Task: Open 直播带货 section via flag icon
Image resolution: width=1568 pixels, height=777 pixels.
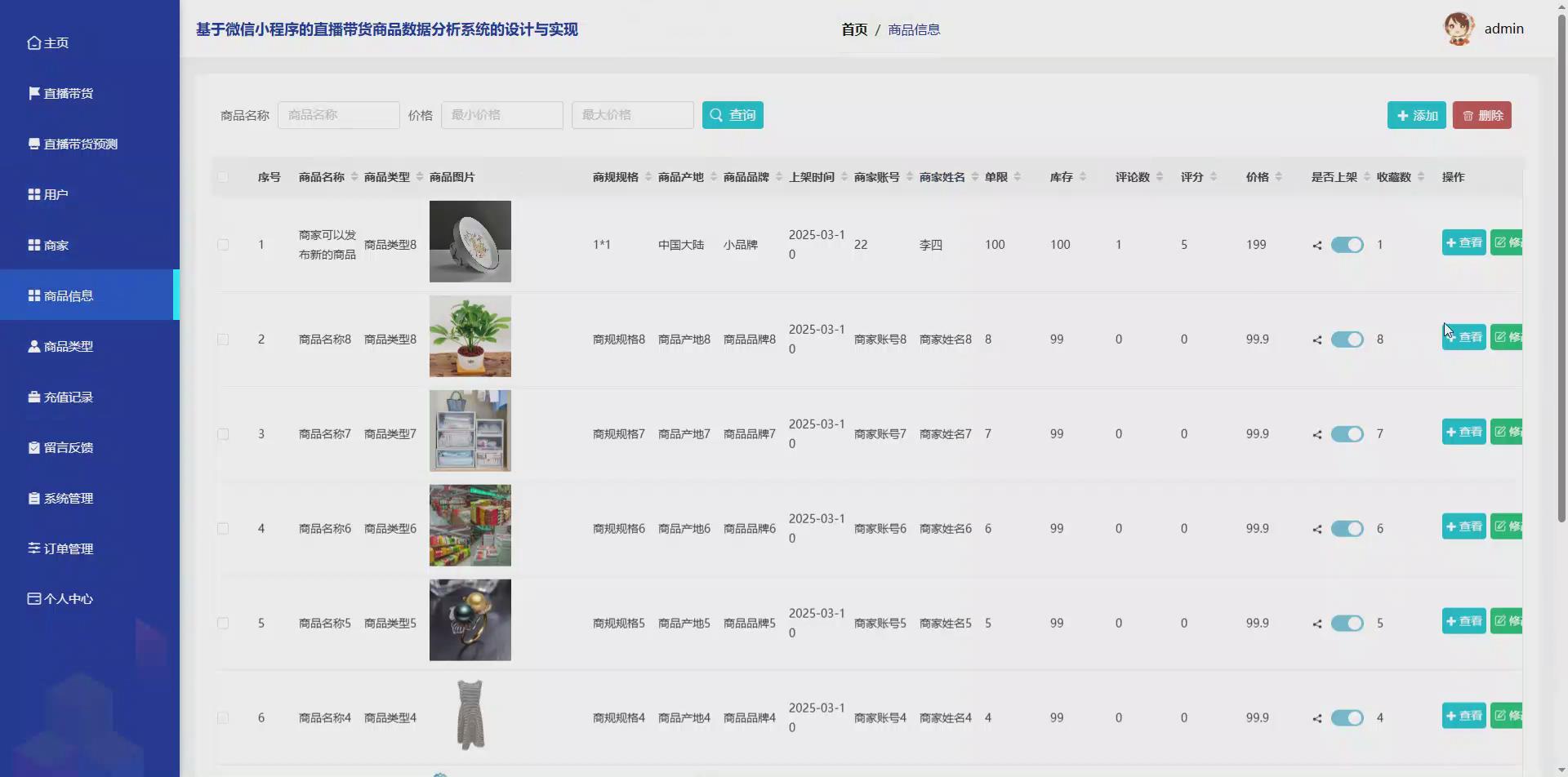Action: coord(33,93)
